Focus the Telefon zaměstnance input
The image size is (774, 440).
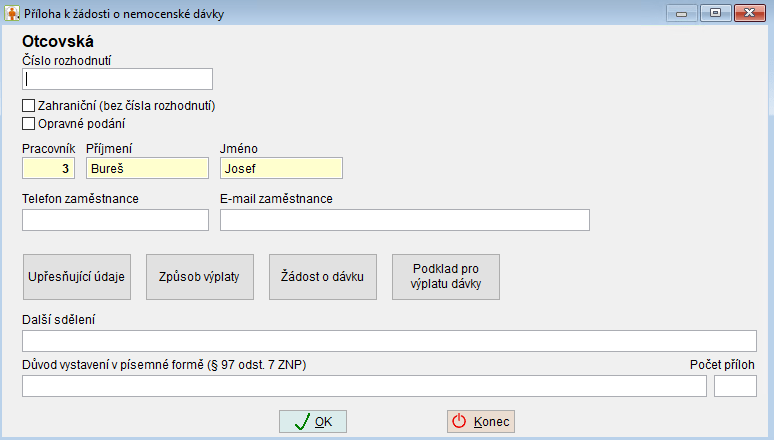116,220
